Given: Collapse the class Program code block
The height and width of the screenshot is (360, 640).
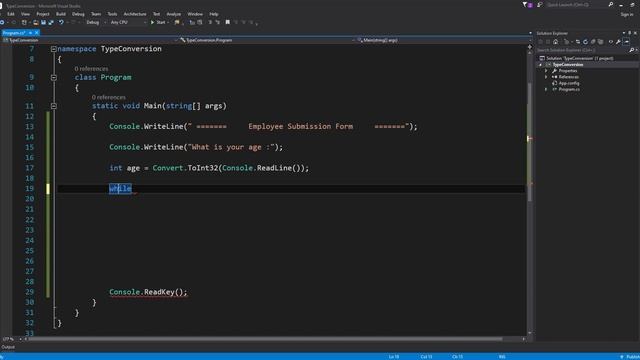Looking at the screenshot, I should coord(53,78).
